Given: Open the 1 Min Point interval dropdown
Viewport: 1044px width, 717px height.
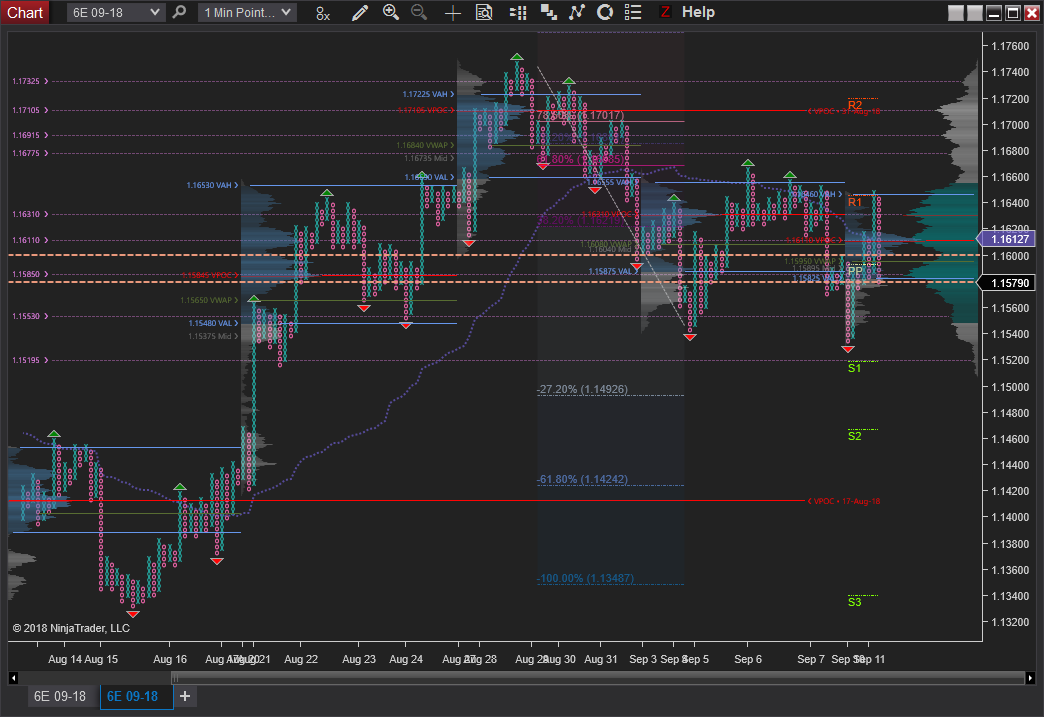Looking at the screenshot, I should [247, 12].
